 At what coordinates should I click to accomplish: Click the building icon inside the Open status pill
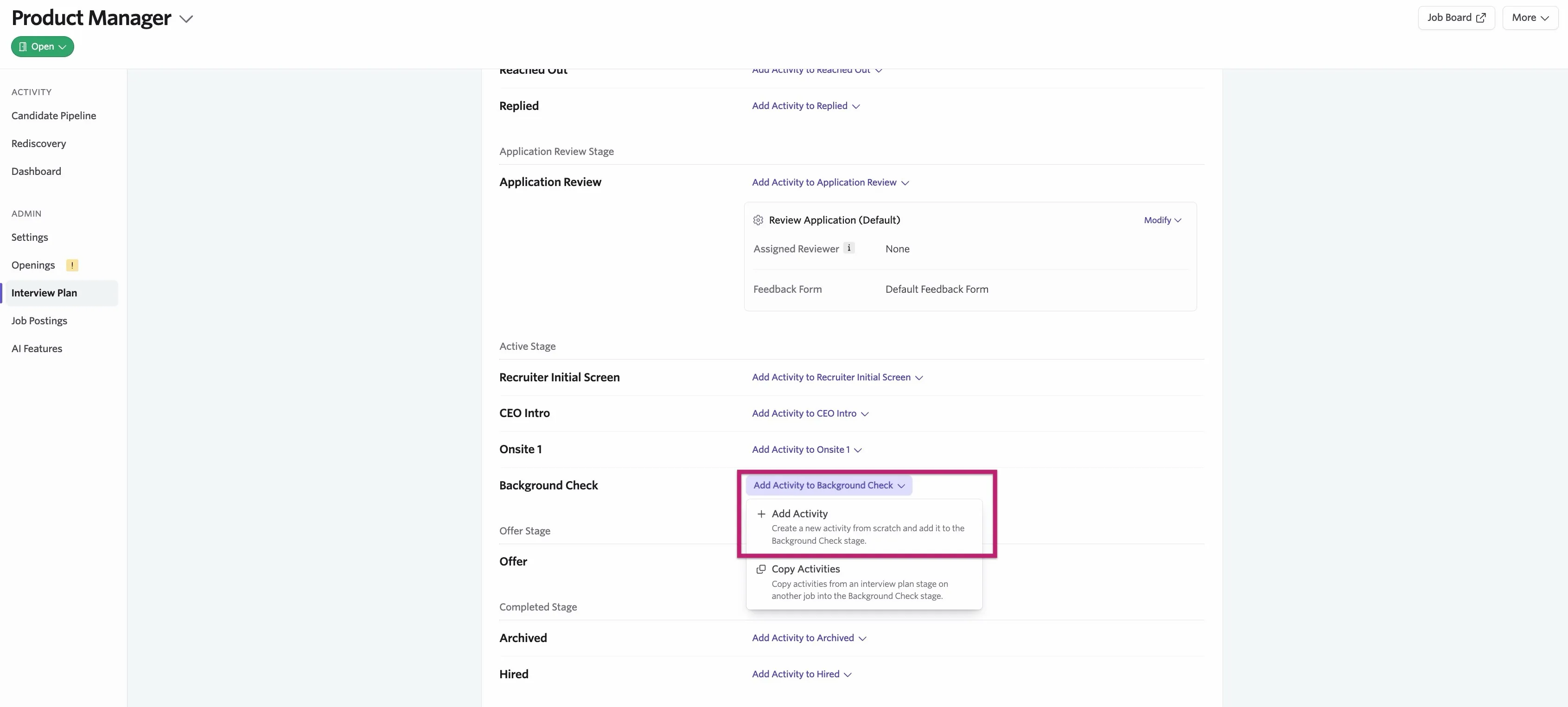[23, 47]
